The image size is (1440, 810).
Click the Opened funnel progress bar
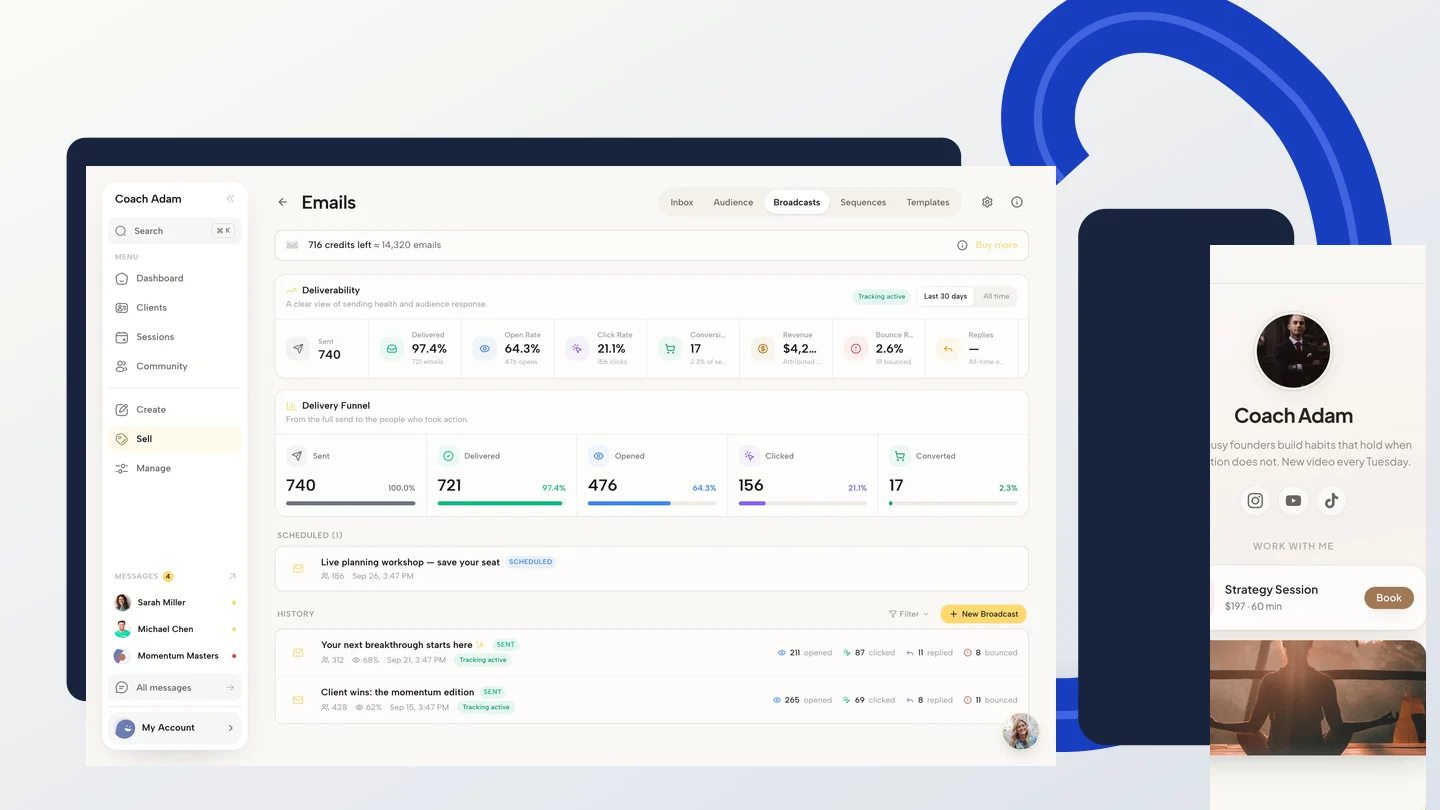(x=652, y=503)
